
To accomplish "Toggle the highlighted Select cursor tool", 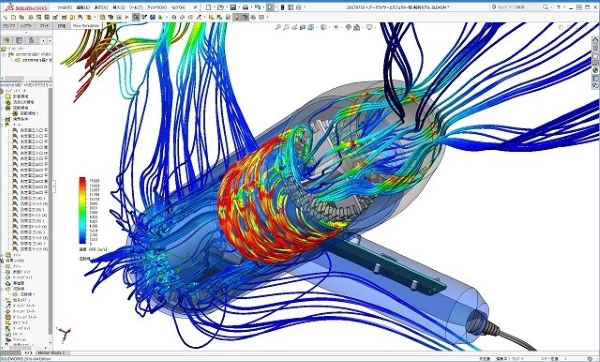I will pyautogui.click(x=270, y=7).
